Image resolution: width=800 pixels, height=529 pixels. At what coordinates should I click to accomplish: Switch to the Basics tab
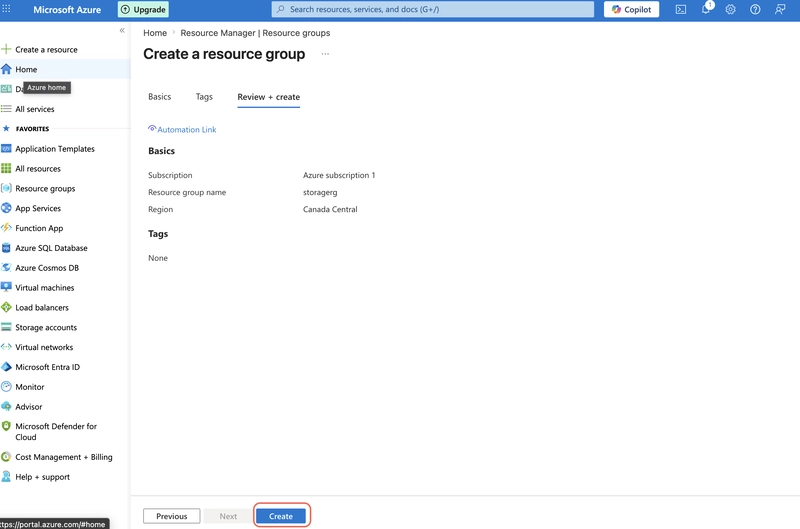(x=160, y=97)
